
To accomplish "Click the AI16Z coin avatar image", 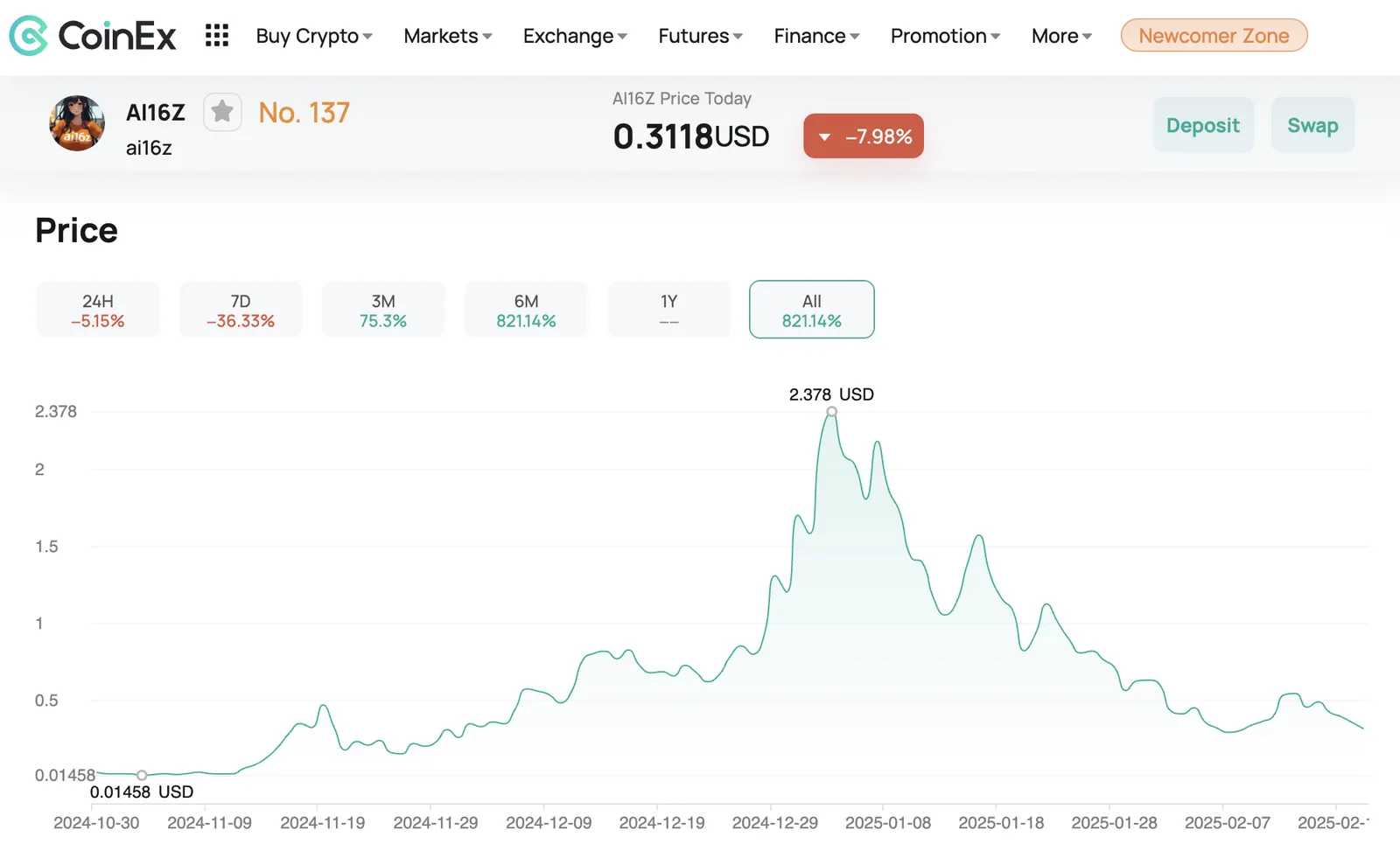I will (x=77, y=123).
